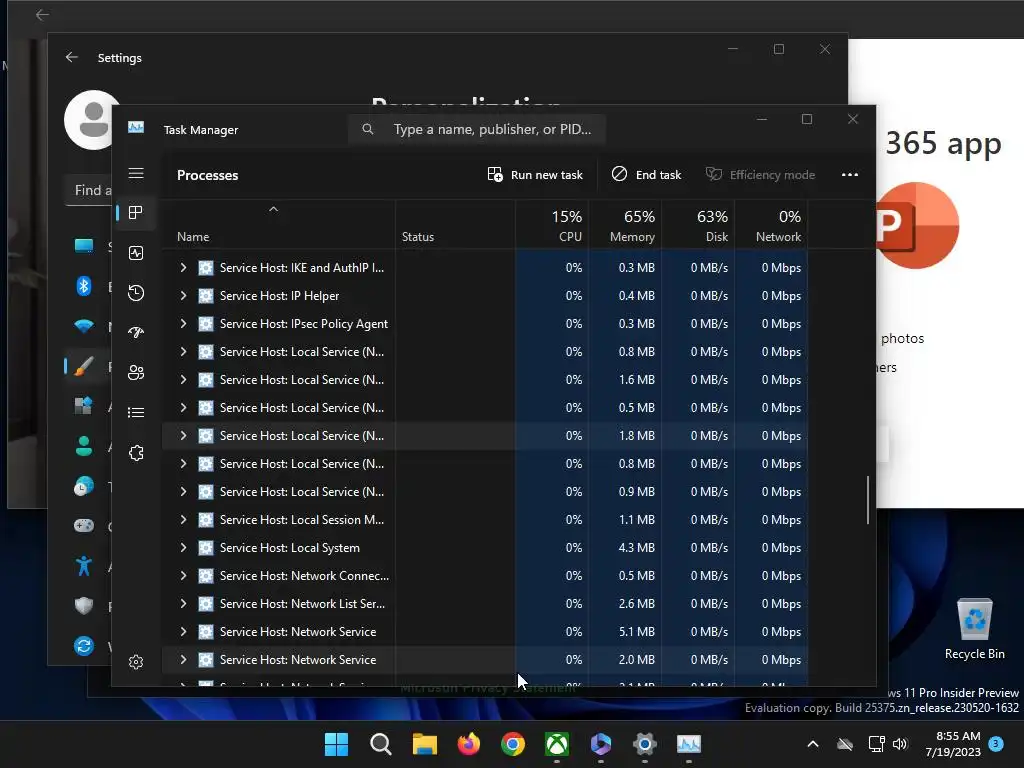Expand Service Host: IKE and AuthIP row
The height and width of the screenshot is (768, 1024).
pyautogui.click(x=184, y=267)
